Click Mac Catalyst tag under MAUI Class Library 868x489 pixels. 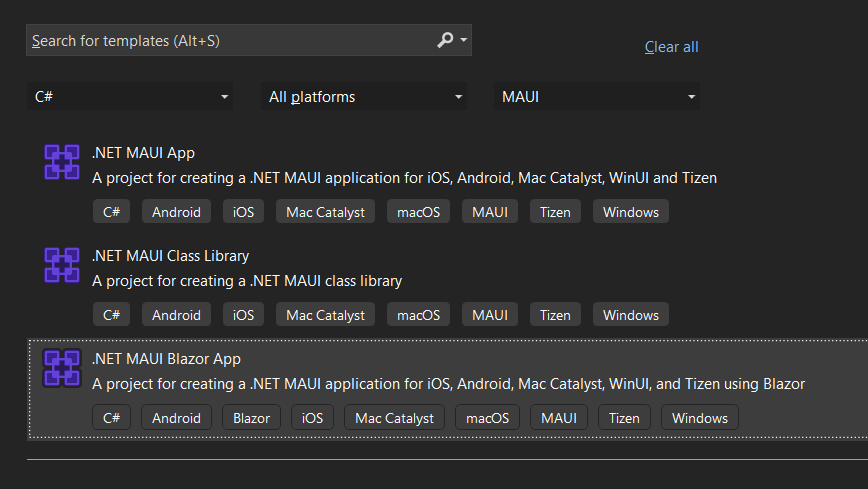(326, 315)
